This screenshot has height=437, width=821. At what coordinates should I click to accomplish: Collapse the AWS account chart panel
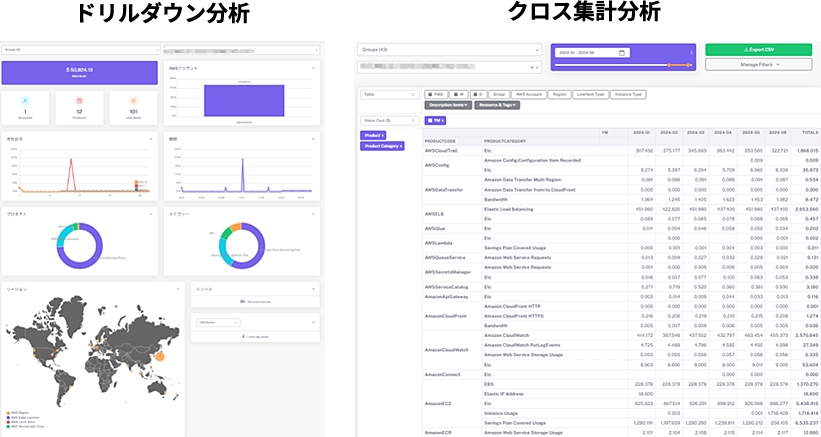tap(314, 68)
